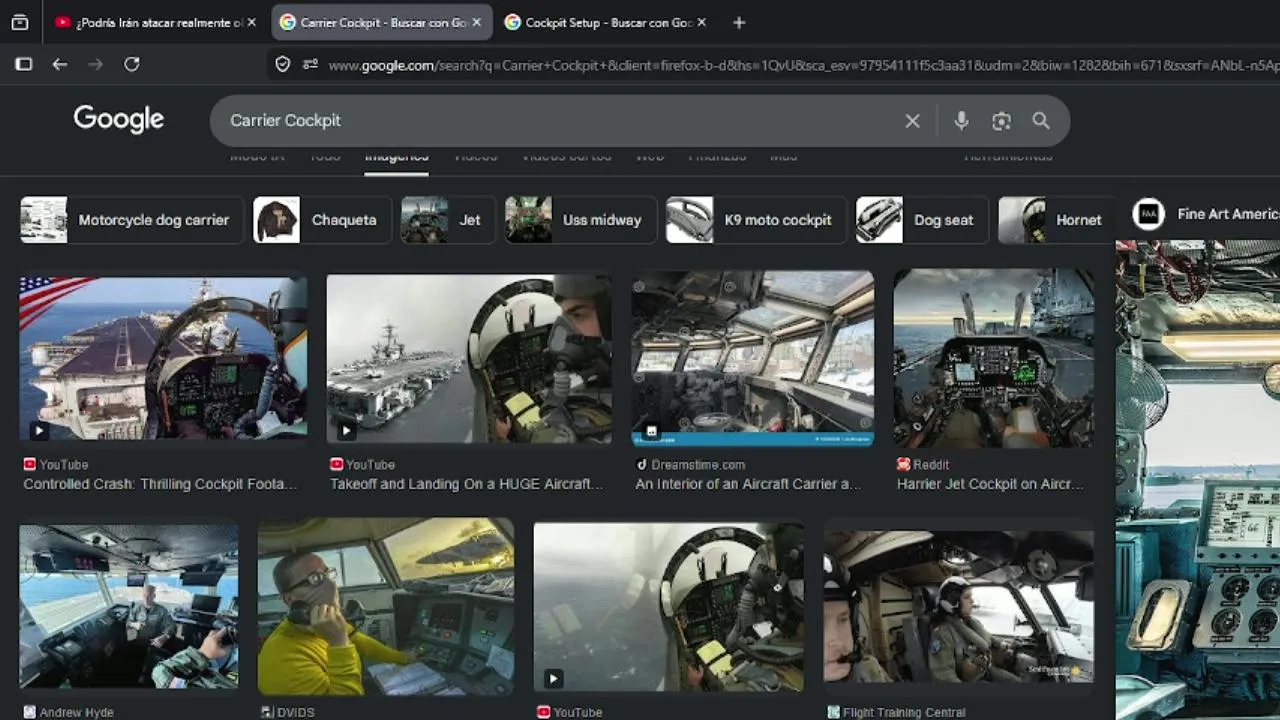Image resolution: width=1280 pixels, height=720 pixels.
Task: Open DVIDS yellow shirt sailor thumbnail
Action: pos(386,607)
